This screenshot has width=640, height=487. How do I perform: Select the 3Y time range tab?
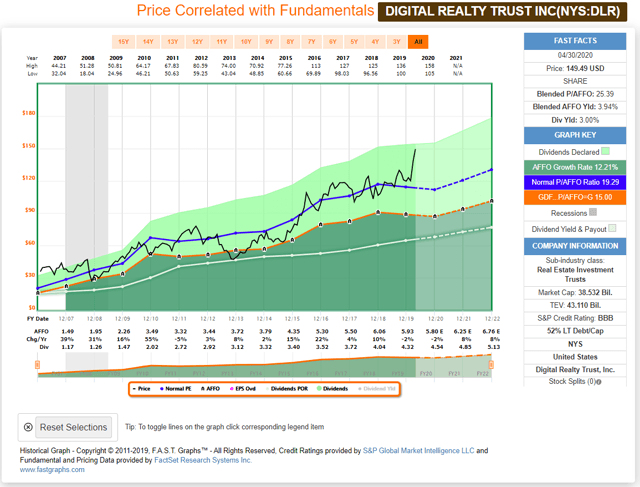[396, 42]
